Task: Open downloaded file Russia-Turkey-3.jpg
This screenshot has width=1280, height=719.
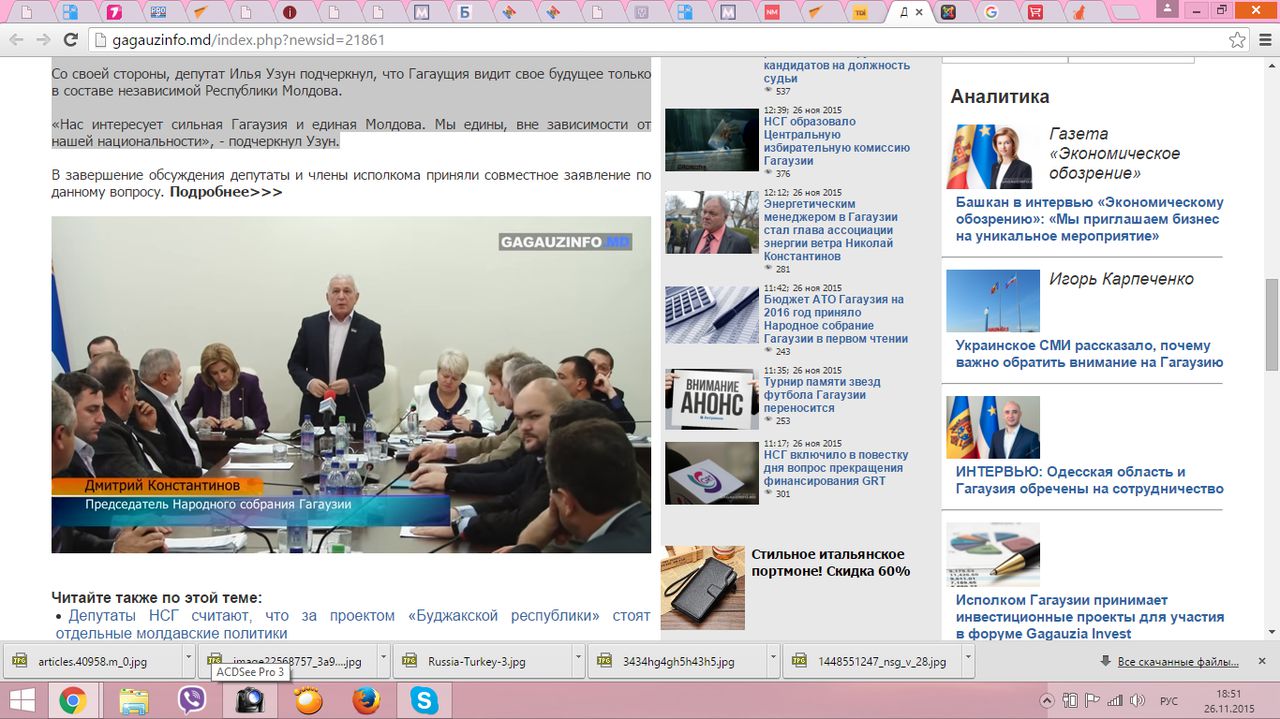Action: [x=484, y=662]
